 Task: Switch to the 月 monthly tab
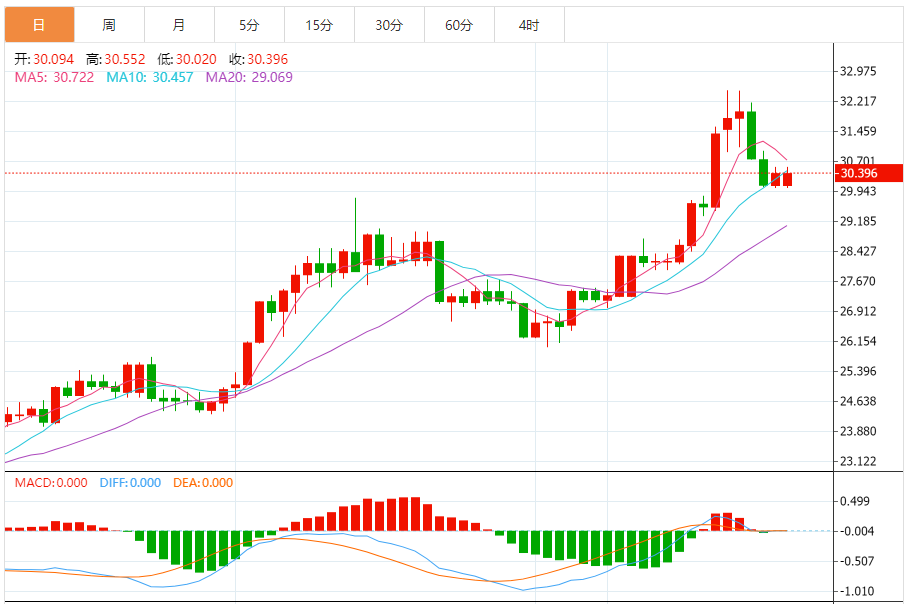point(179,25)
